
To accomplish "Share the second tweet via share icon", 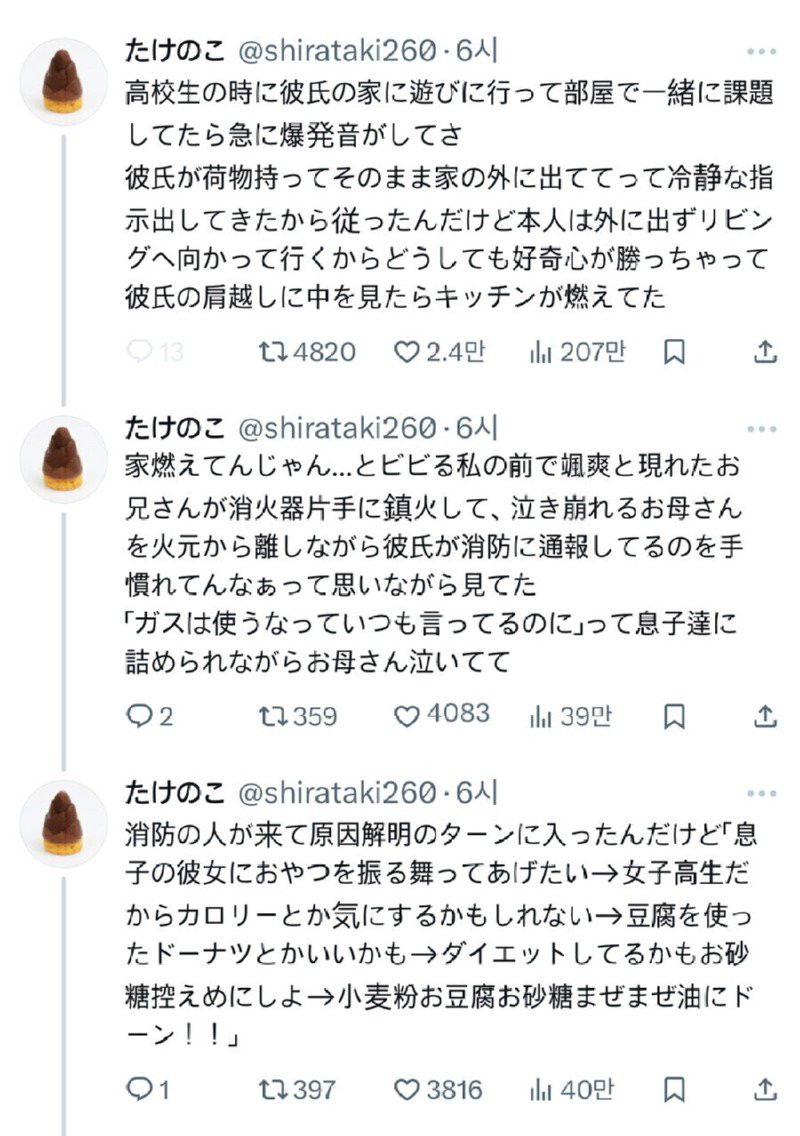I will pos(764,715).
